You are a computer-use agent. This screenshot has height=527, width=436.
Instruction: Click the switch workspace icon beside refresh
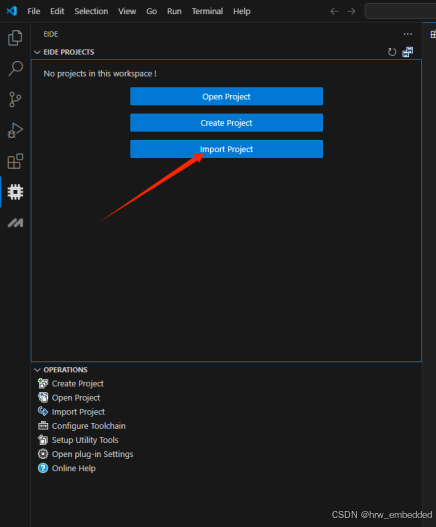[x=408, y=52]
